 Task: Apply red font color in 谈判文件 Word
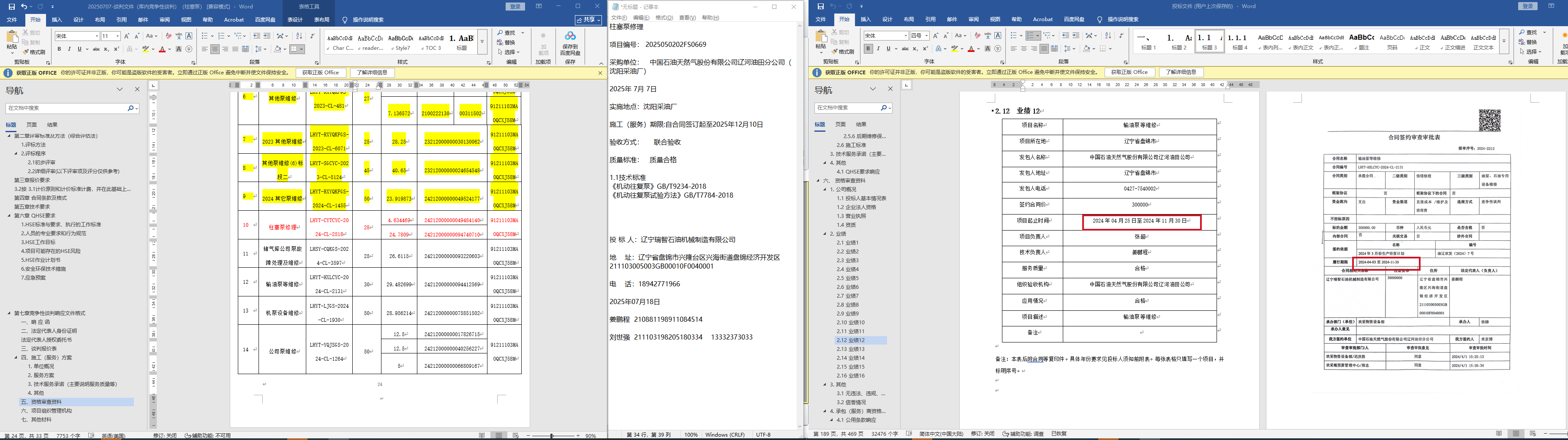[x=162, y=49]
